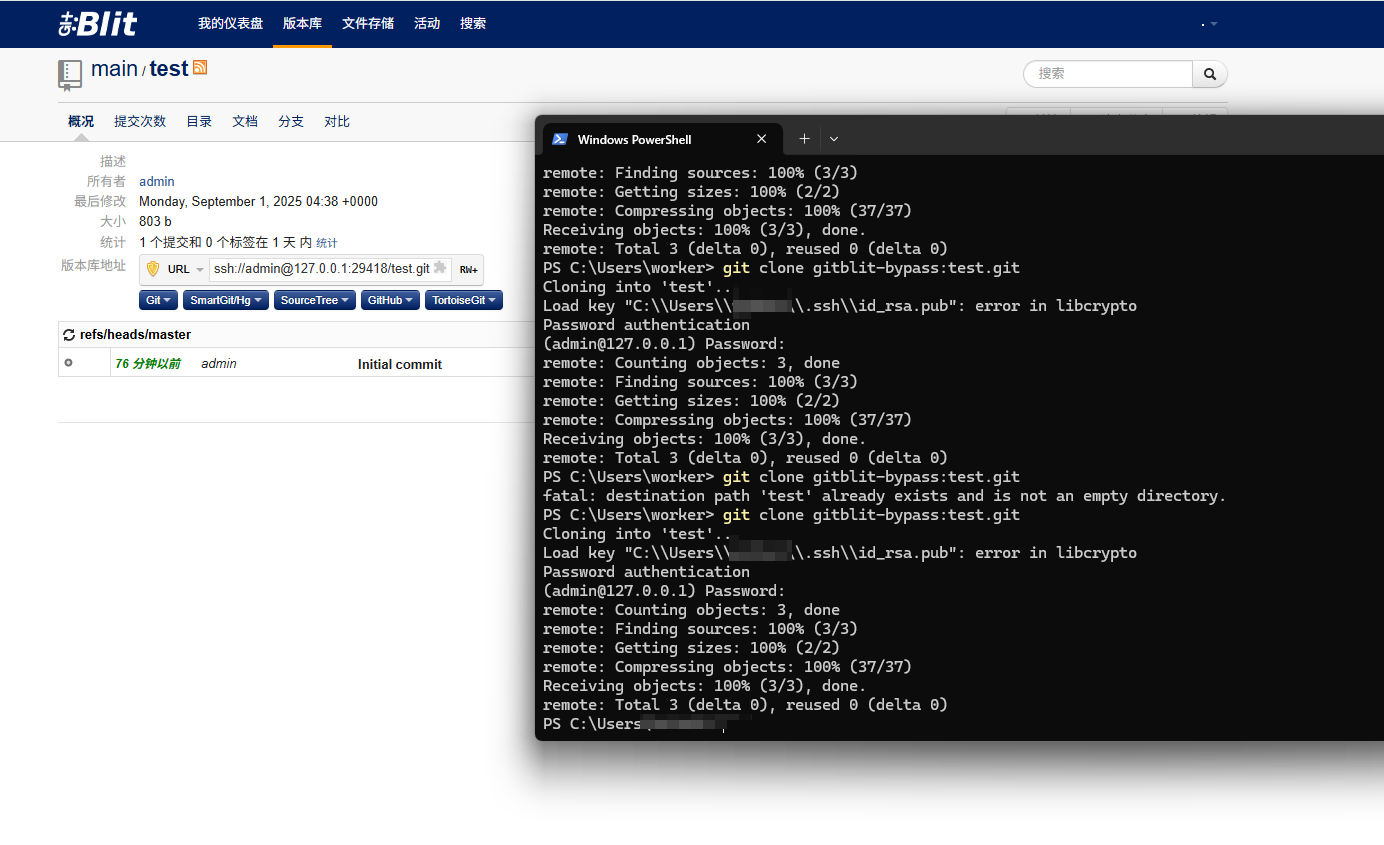
Task: Open the SourceTree clone dropdown
Action: [x=314, y=300]
